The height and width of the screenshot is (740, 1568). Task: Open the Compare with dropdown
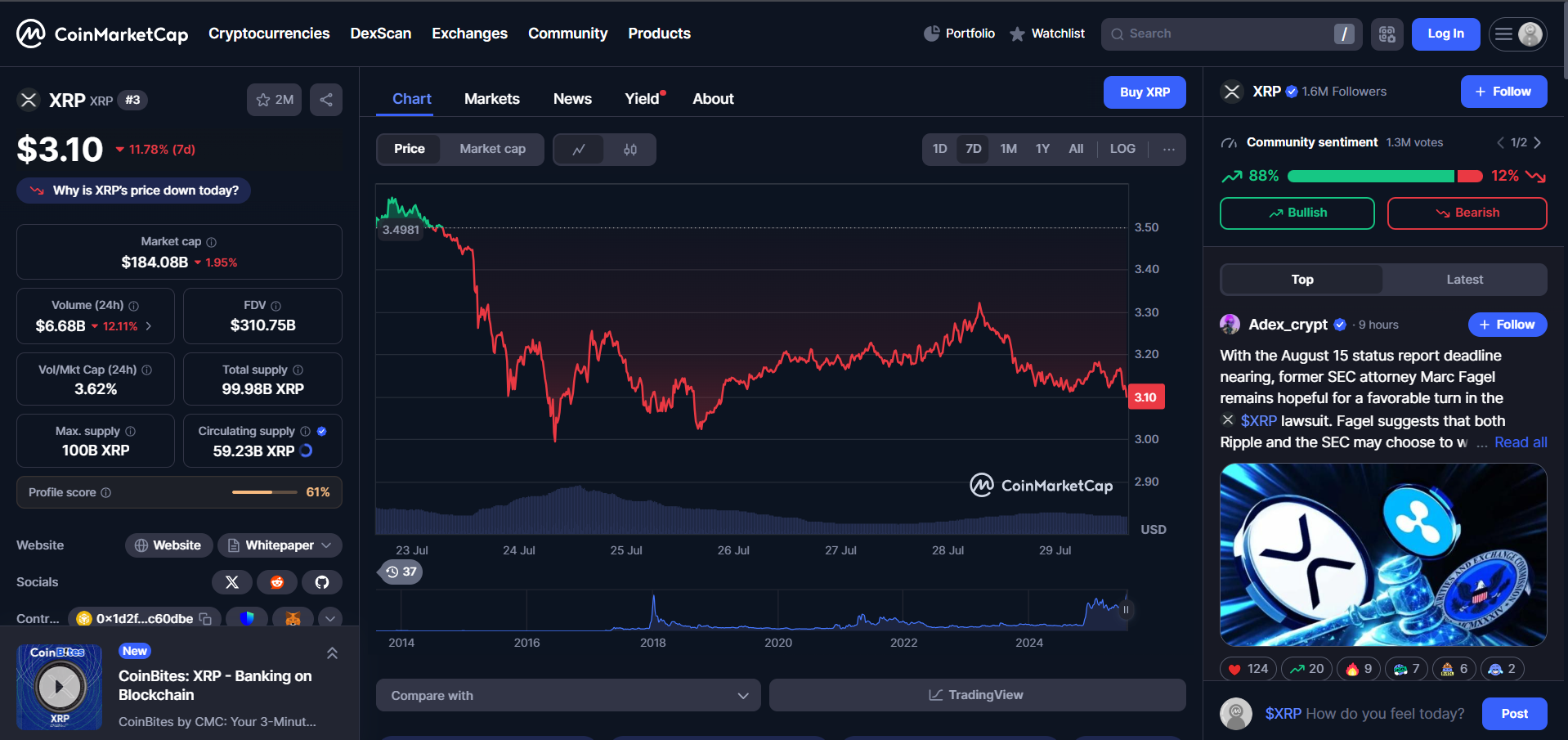tap(568, 695)
